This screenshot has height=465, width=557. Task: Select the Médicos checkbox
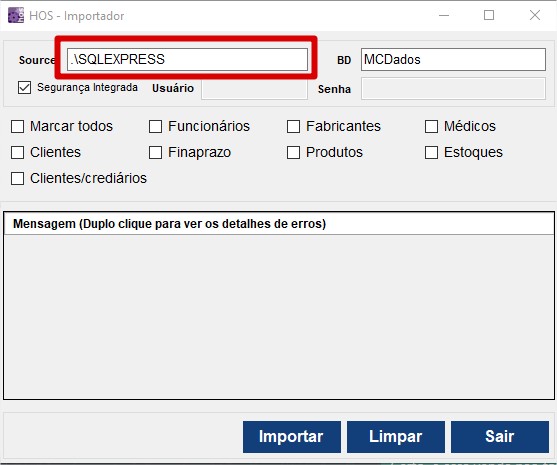tap(431, 126)
